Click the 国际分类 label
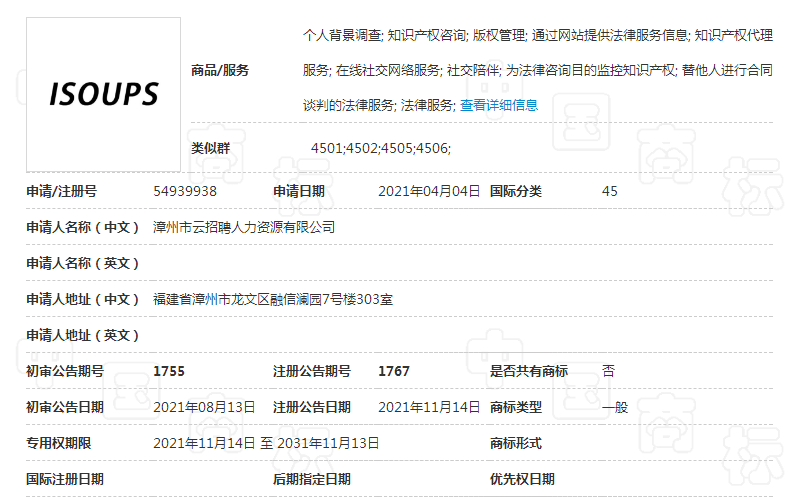Image resolution: width=798 pixels, height=497 pixels. [x=516, y=191]
